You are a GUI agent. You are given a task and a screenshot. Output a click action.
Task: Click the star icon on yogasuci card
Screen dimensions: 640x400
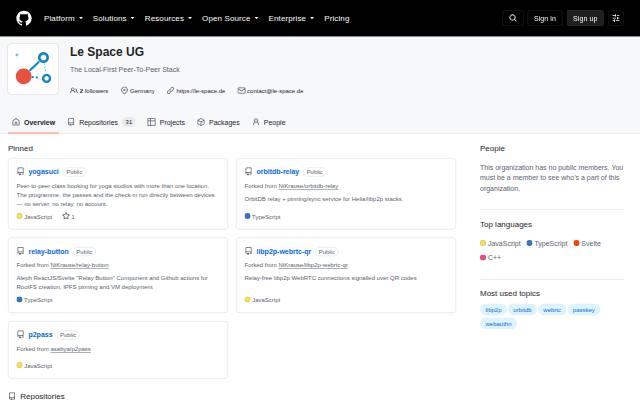tap(66, 216)
